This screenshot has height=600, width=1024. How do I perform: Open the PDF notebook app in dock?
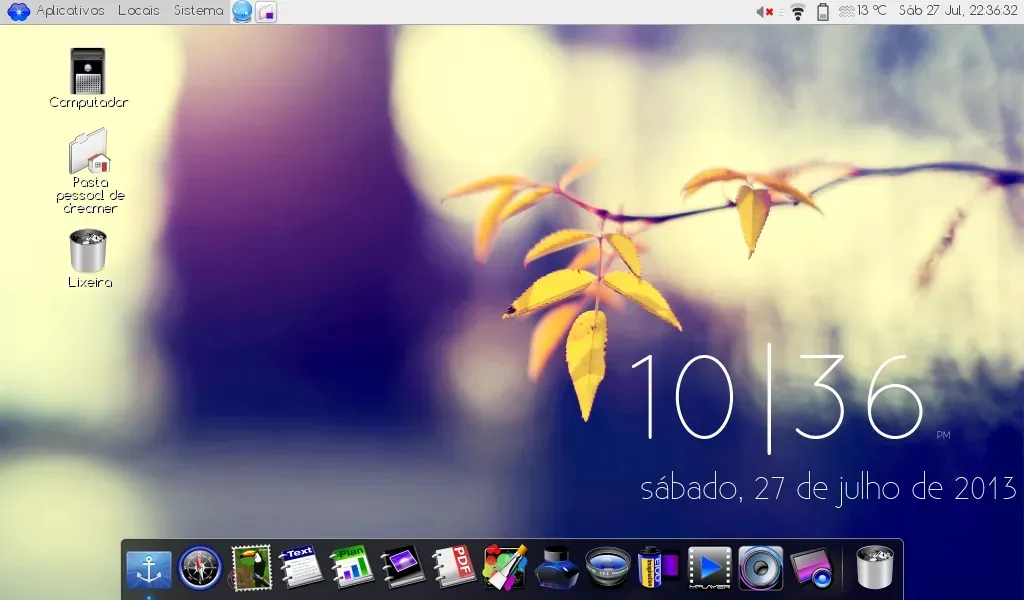(x=454, y=569)
